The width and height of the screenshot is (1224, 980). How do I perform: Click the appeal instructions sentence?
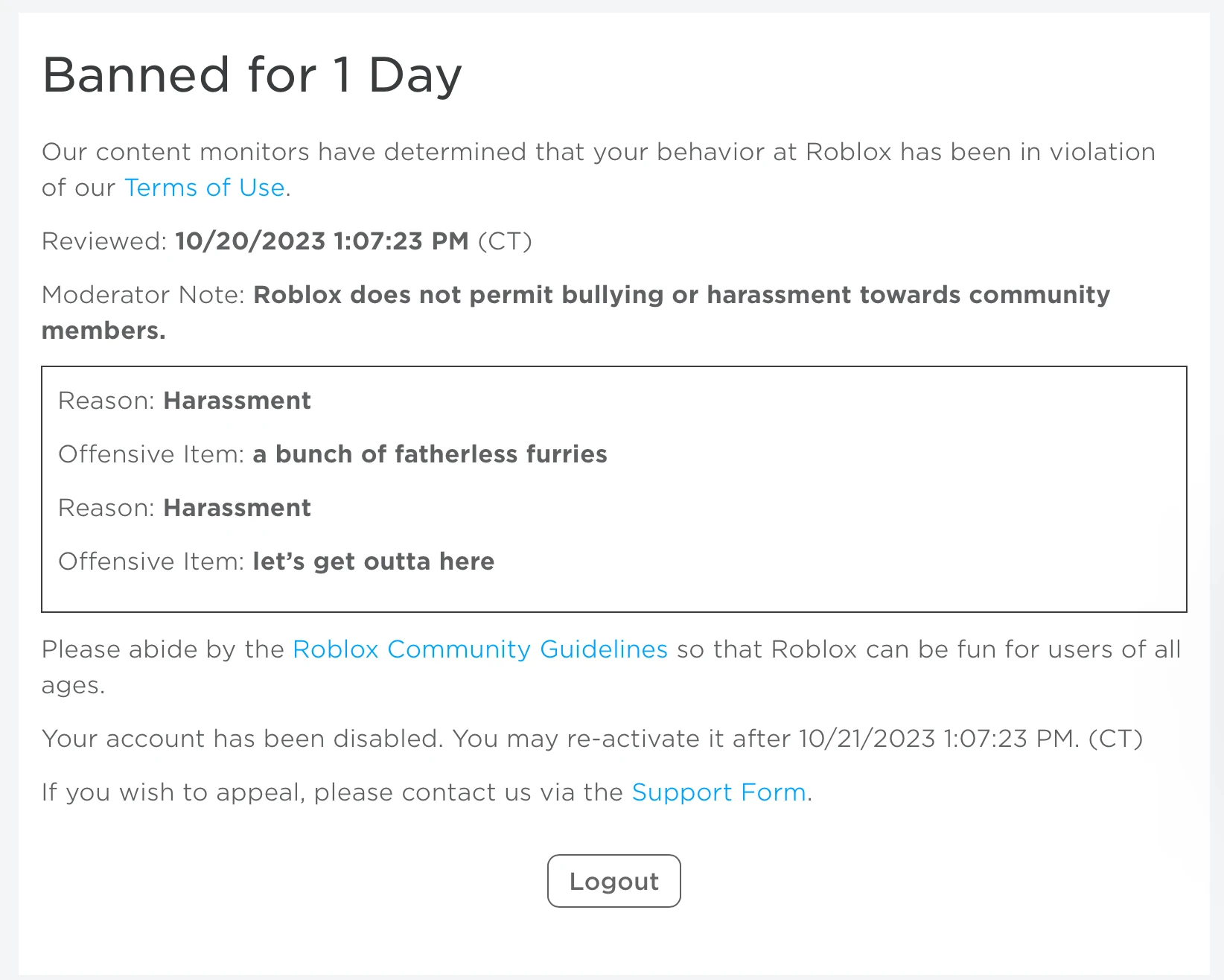(x=427, y=792)
